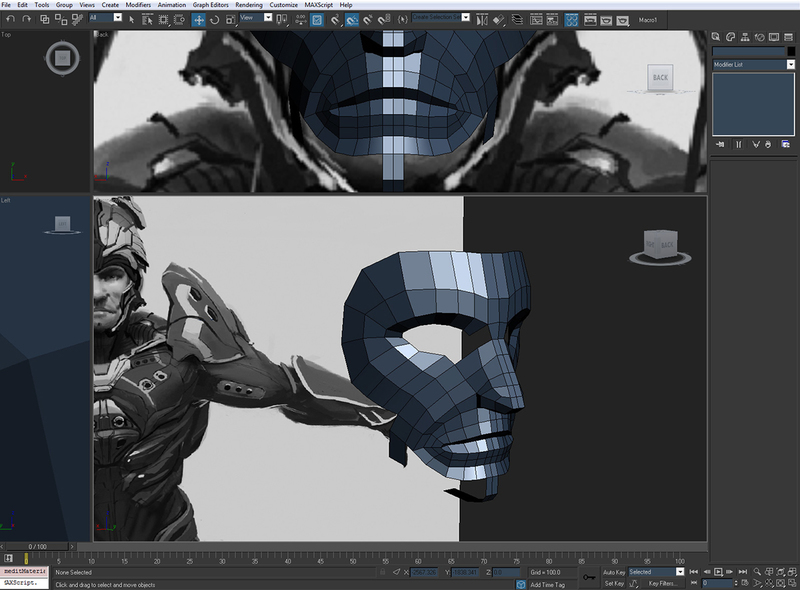Switch to the Create command panel tab
This screenshot has height=590, width=800.
pyautogui.click(x=716, y=37)
